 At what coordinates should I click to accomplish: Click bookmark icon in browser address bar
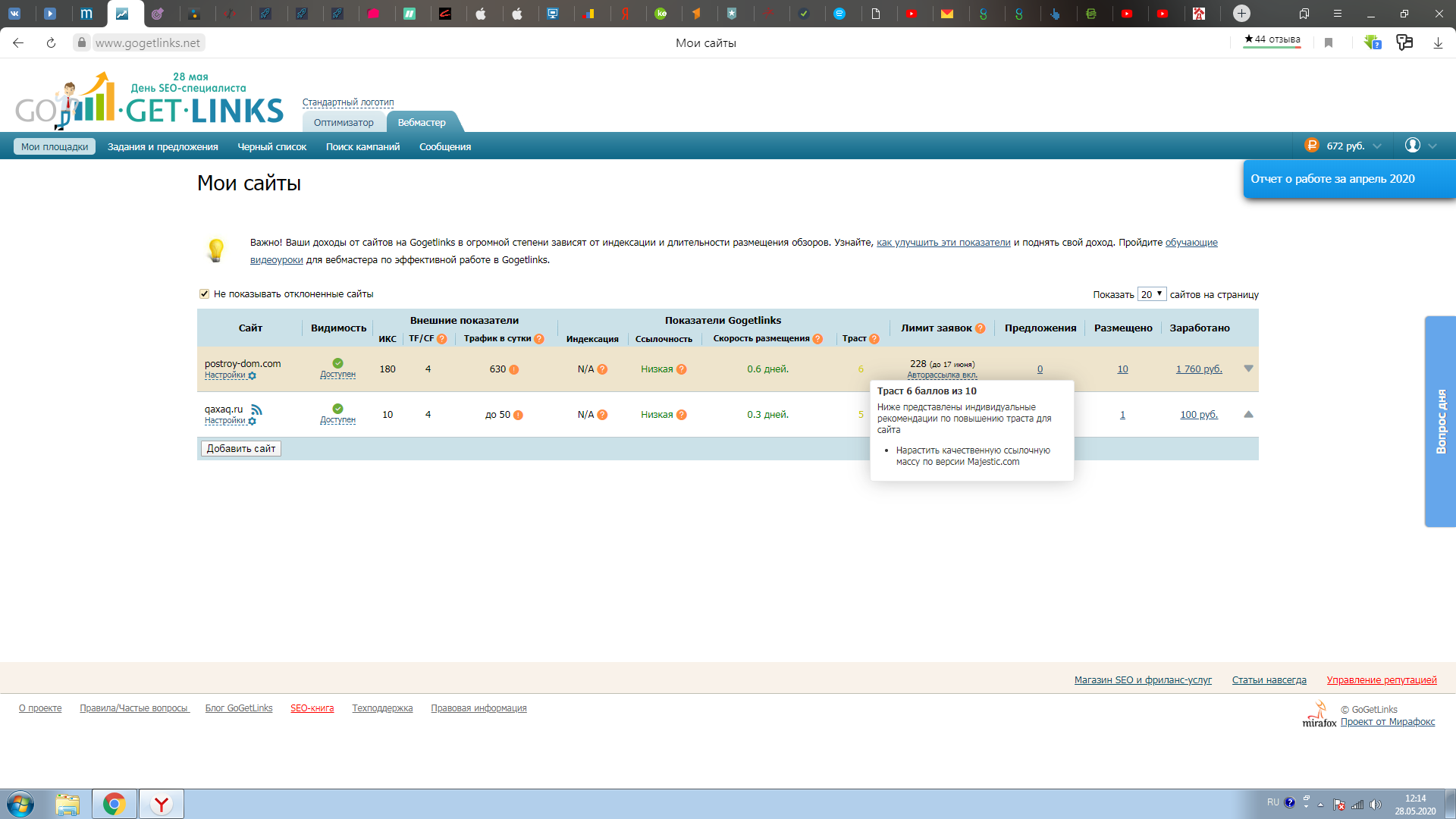pyautogui.click(x=1329, y=43)
